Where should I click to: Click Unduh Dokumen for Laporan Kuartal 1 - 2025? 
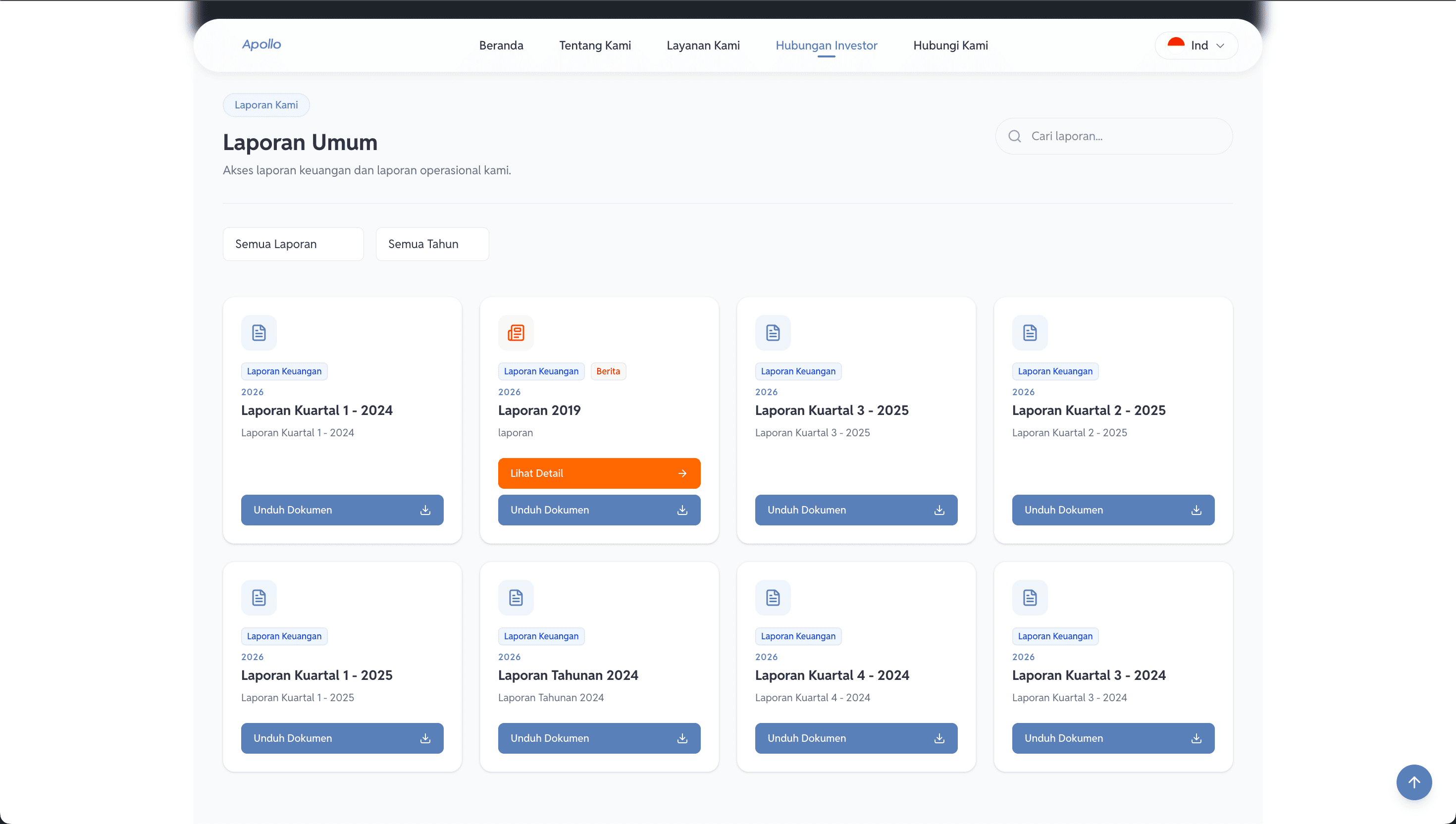point(342,738)
